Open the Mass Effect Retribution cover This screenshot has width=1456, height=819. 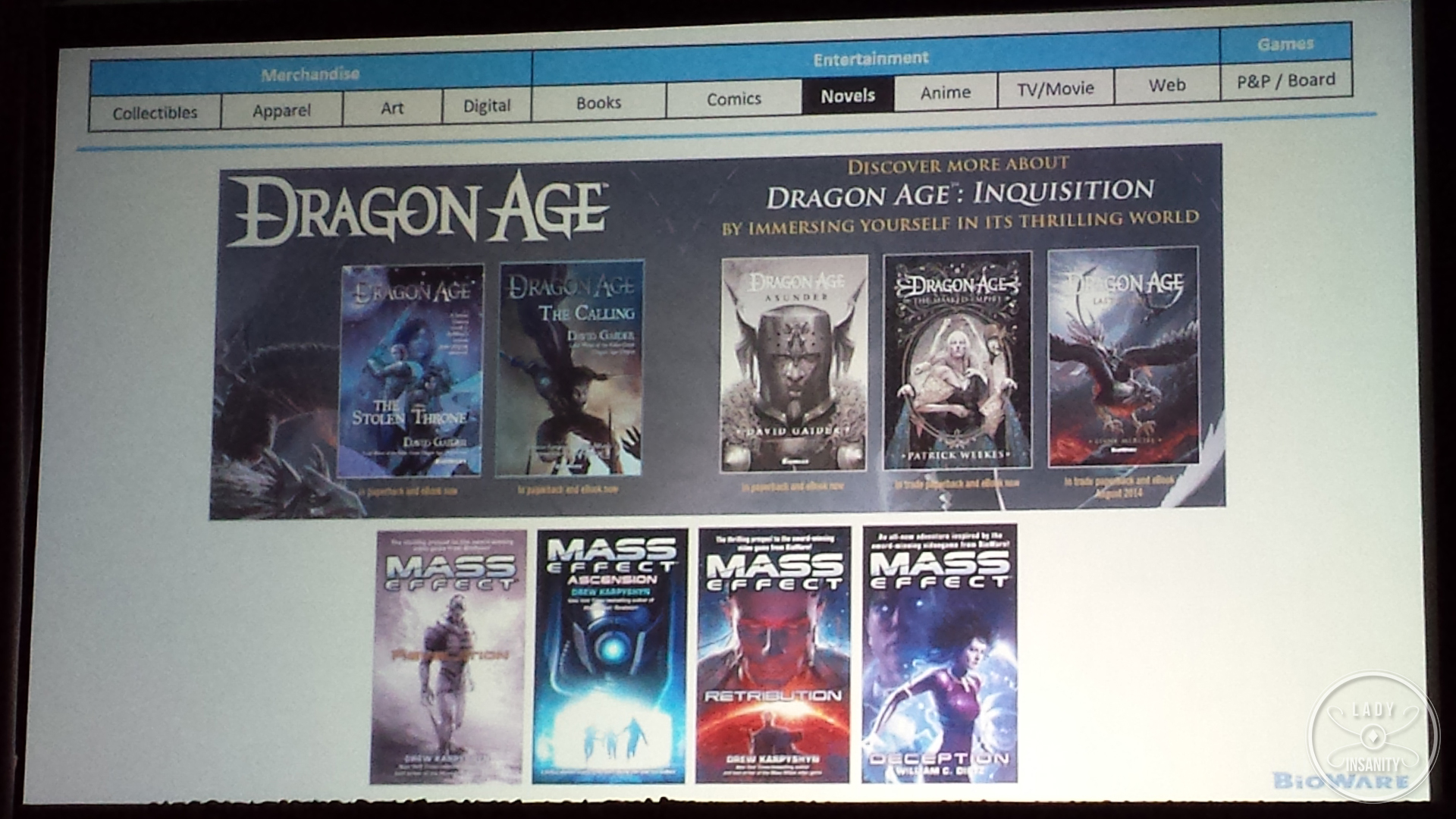pos(774,654)
